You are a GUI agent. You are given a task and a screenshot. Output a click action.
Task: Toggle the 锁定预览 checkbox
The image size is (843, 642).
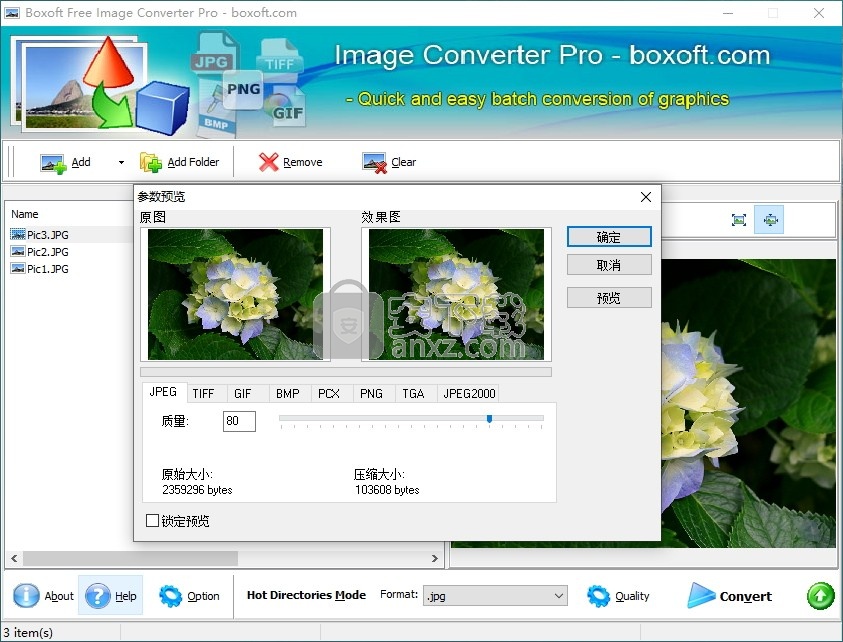click(x=152, y=520)
